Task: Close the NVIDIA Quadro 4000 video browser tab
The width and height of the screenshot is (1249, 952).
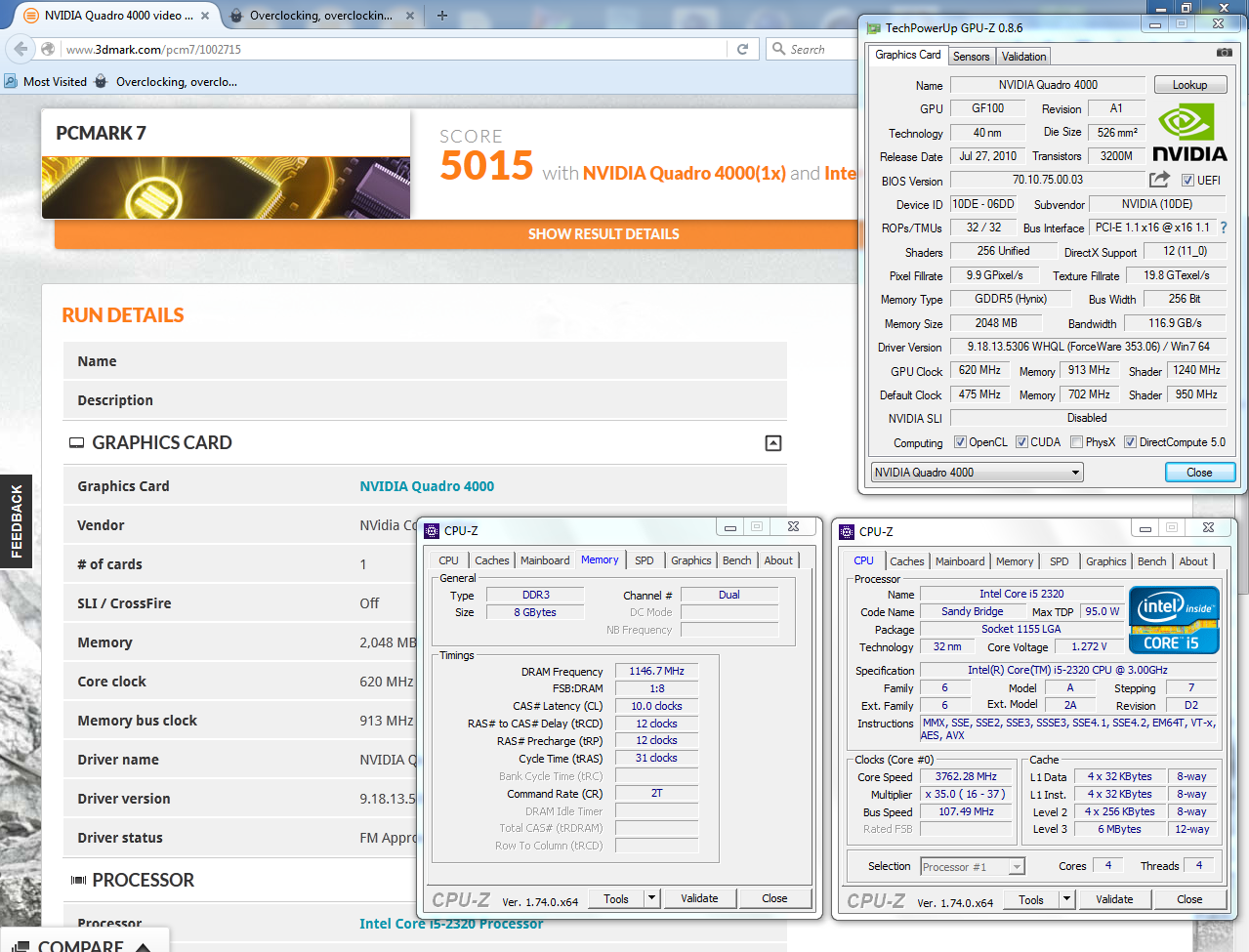Action: click(204, 16)
